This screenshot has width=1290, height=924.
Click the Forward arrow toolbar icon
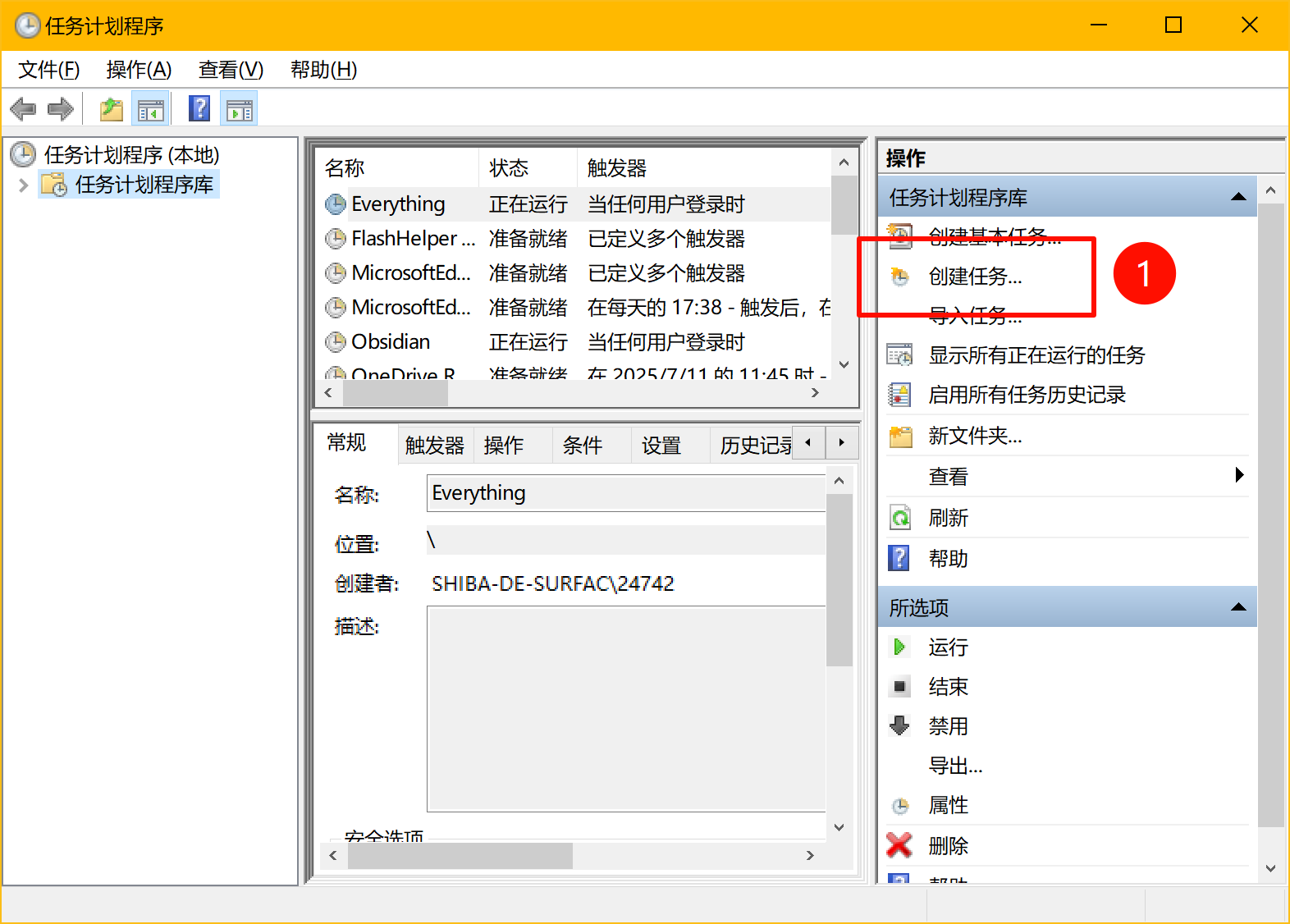pos(61,109)
